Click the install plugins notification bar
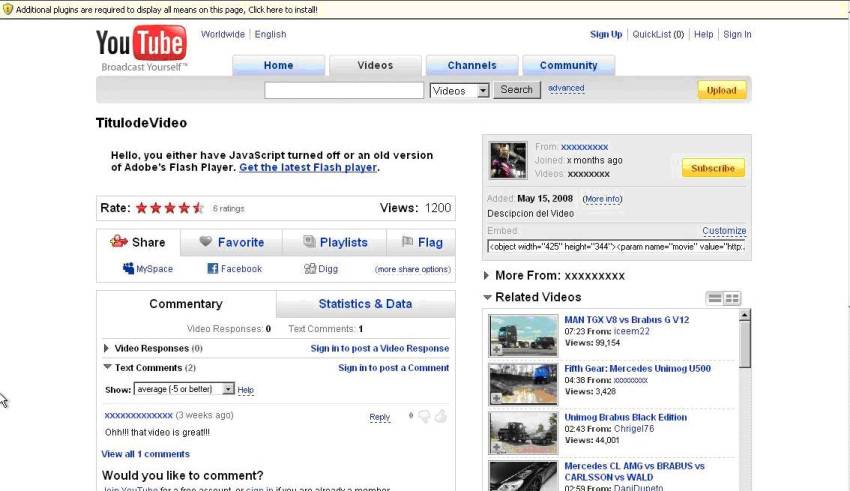Image resolution: width=850 pixels, height=491 pixels. pos(425,9)
